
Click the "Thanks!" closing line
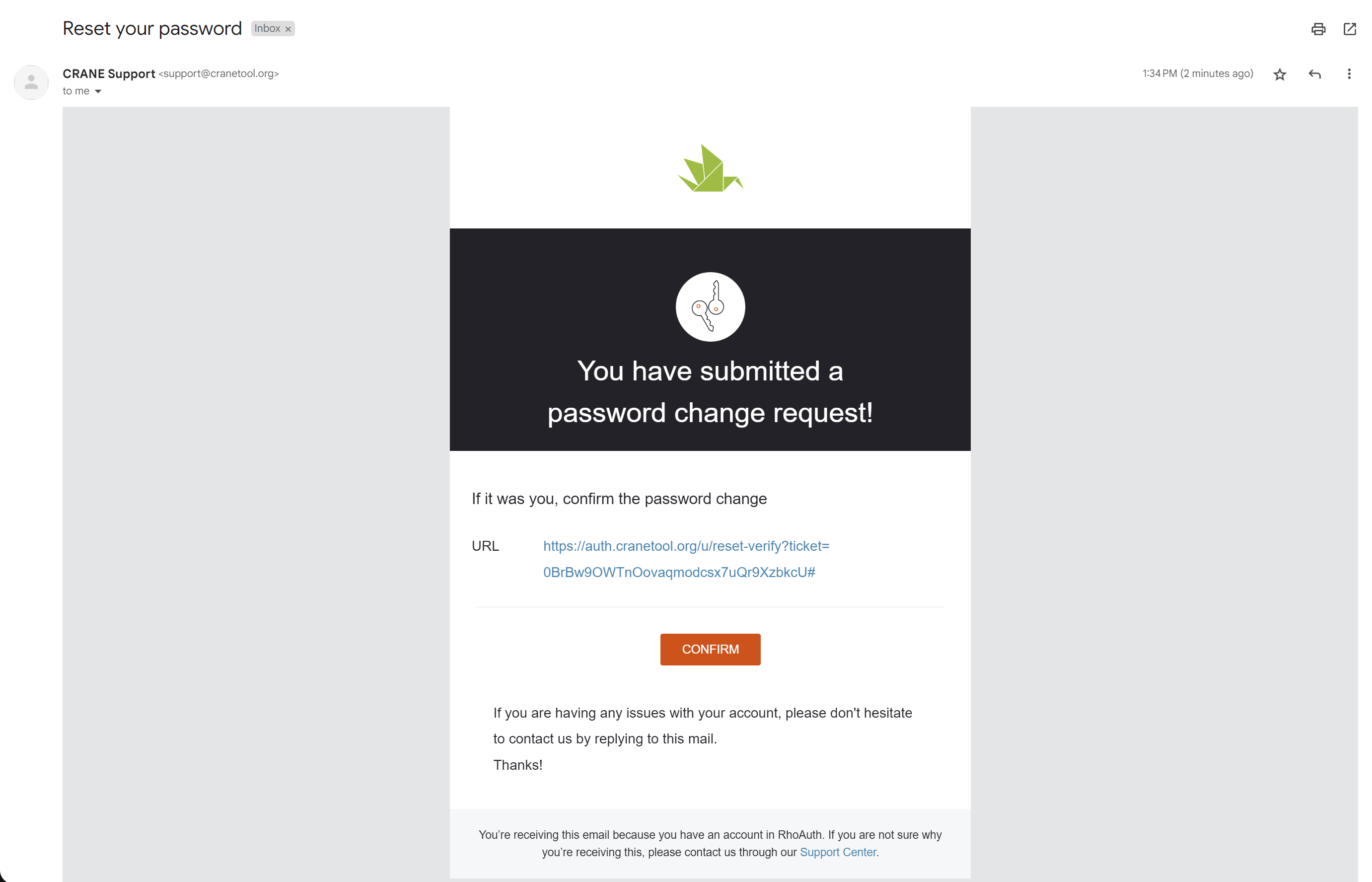click(517, 765)
